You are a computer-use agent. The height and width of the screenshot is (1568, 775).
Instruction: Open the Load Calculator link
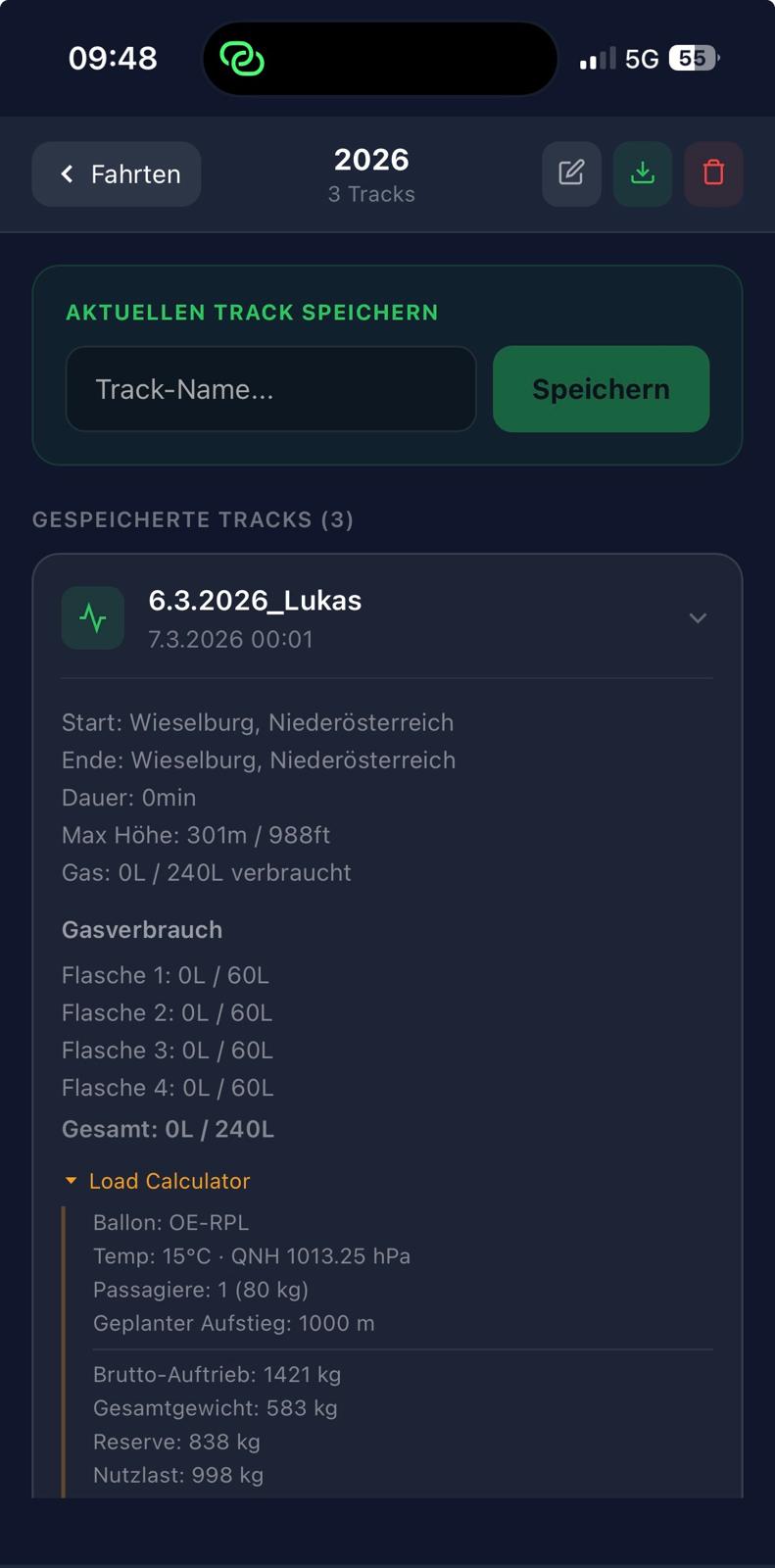click(170, 1180)
